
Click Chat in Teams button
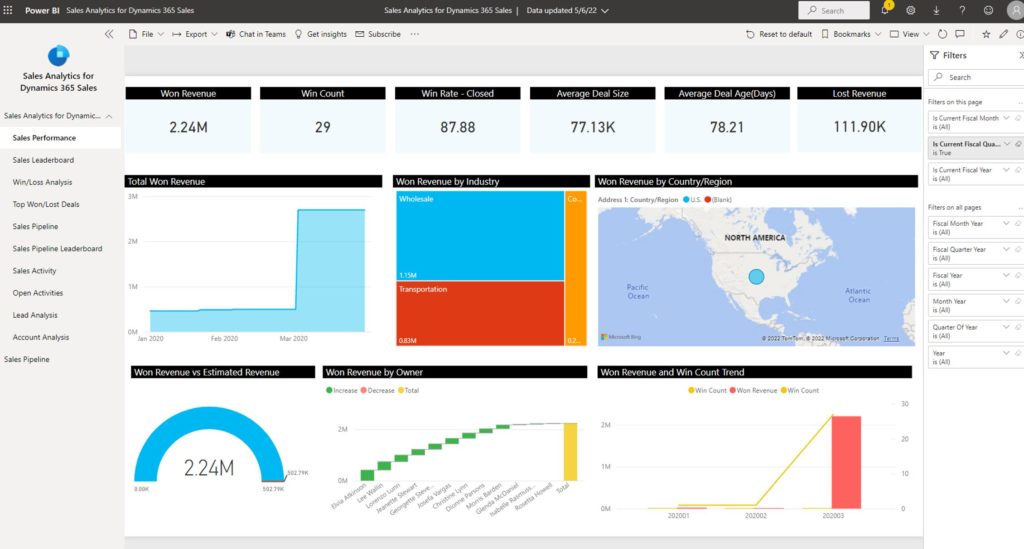pos(255,34)
